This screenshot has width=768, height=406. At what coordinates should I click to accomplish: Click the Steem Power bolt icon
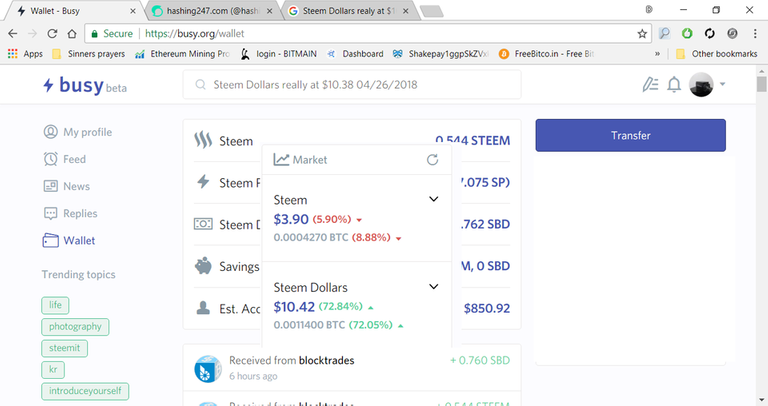(x=203, y=182)
